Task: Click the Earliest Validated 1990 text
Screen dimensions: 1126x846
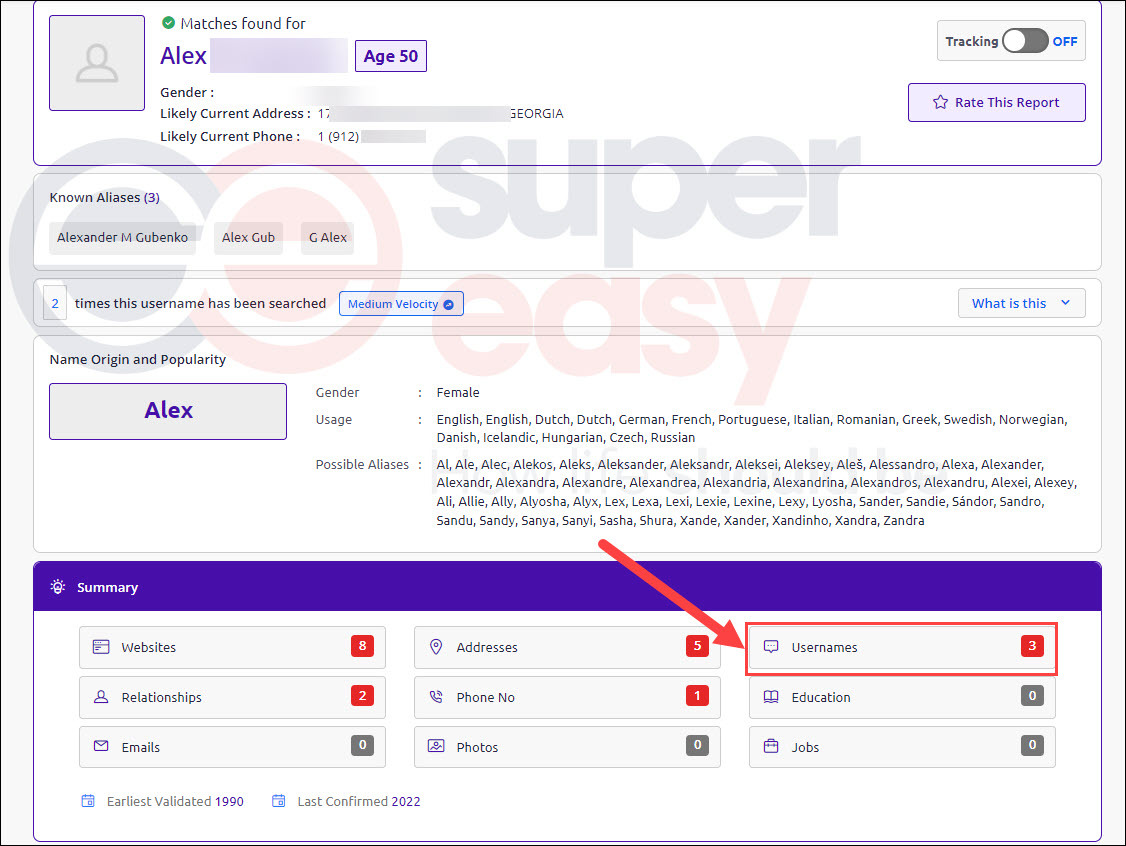Action: click(x=175, y=801)
